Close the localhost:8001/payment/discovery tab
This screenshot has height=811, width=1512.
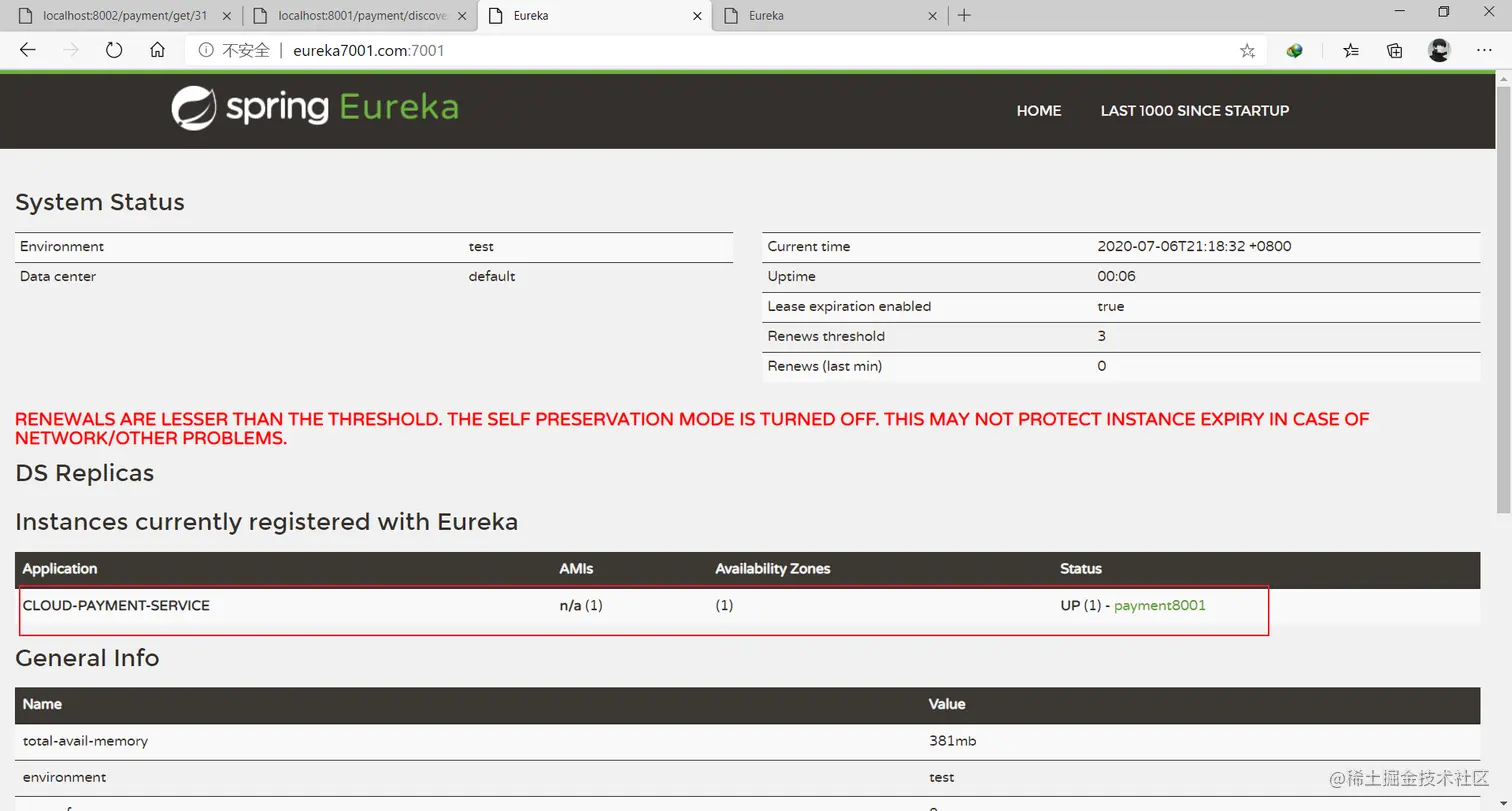461,16
